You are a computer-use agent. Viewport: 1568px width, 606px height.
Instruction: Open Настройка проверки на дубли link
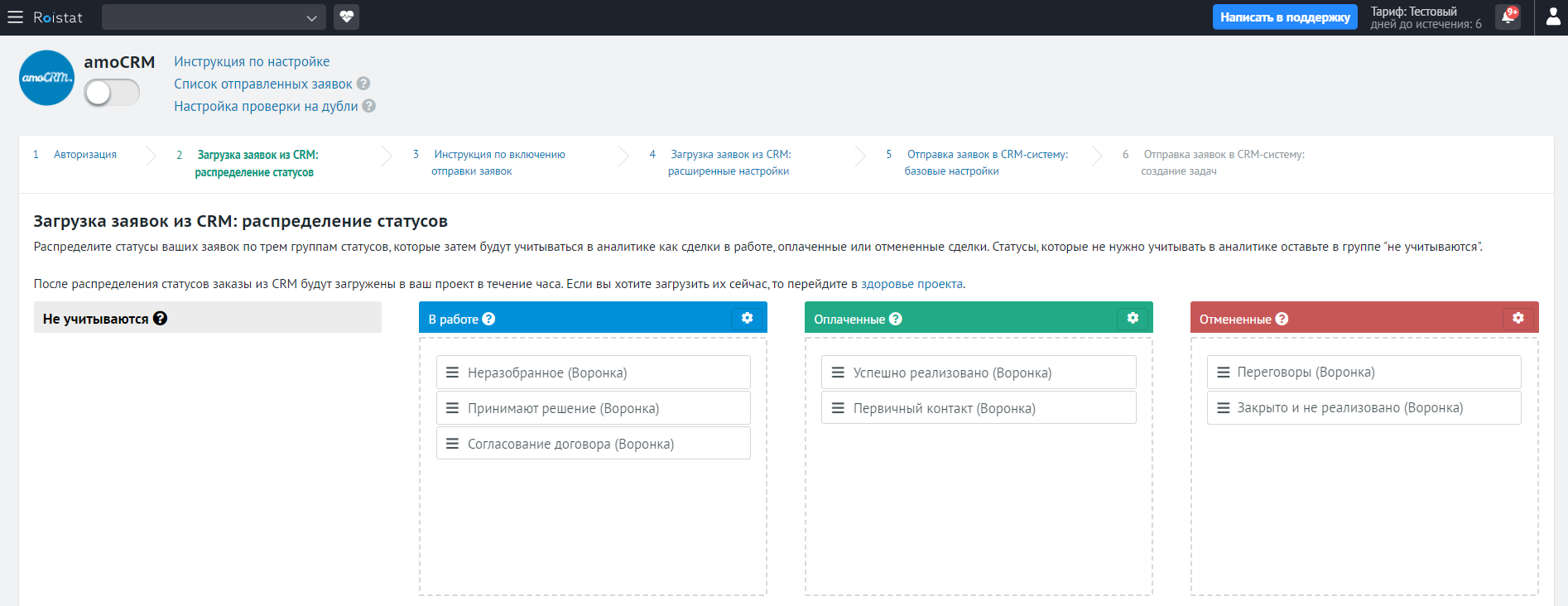coord(266,106)
